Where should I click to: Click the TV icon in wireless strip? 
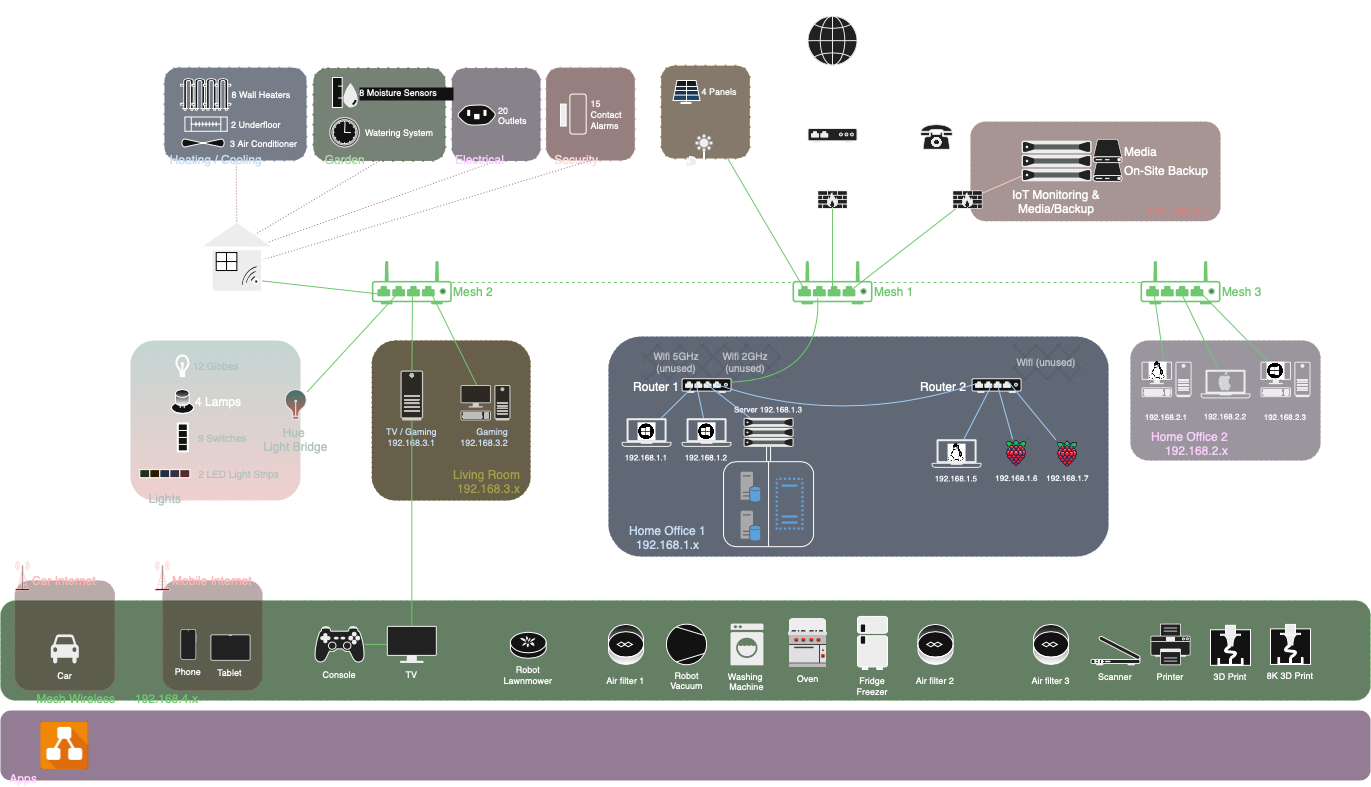tap(412, 644)
